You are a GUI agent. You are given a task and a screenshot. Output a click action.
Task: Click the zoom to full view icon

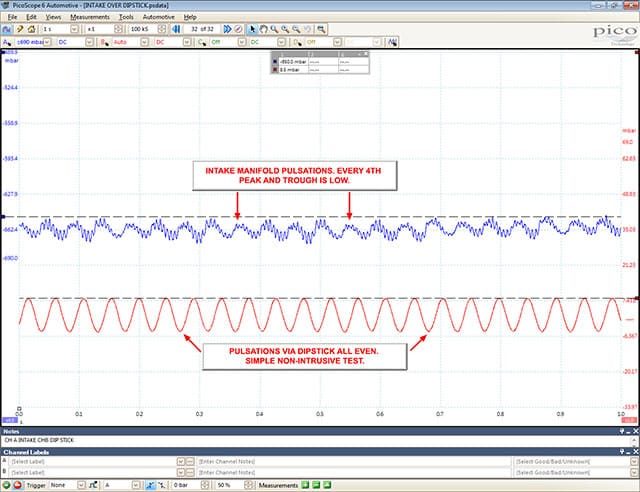pos(322,29)
